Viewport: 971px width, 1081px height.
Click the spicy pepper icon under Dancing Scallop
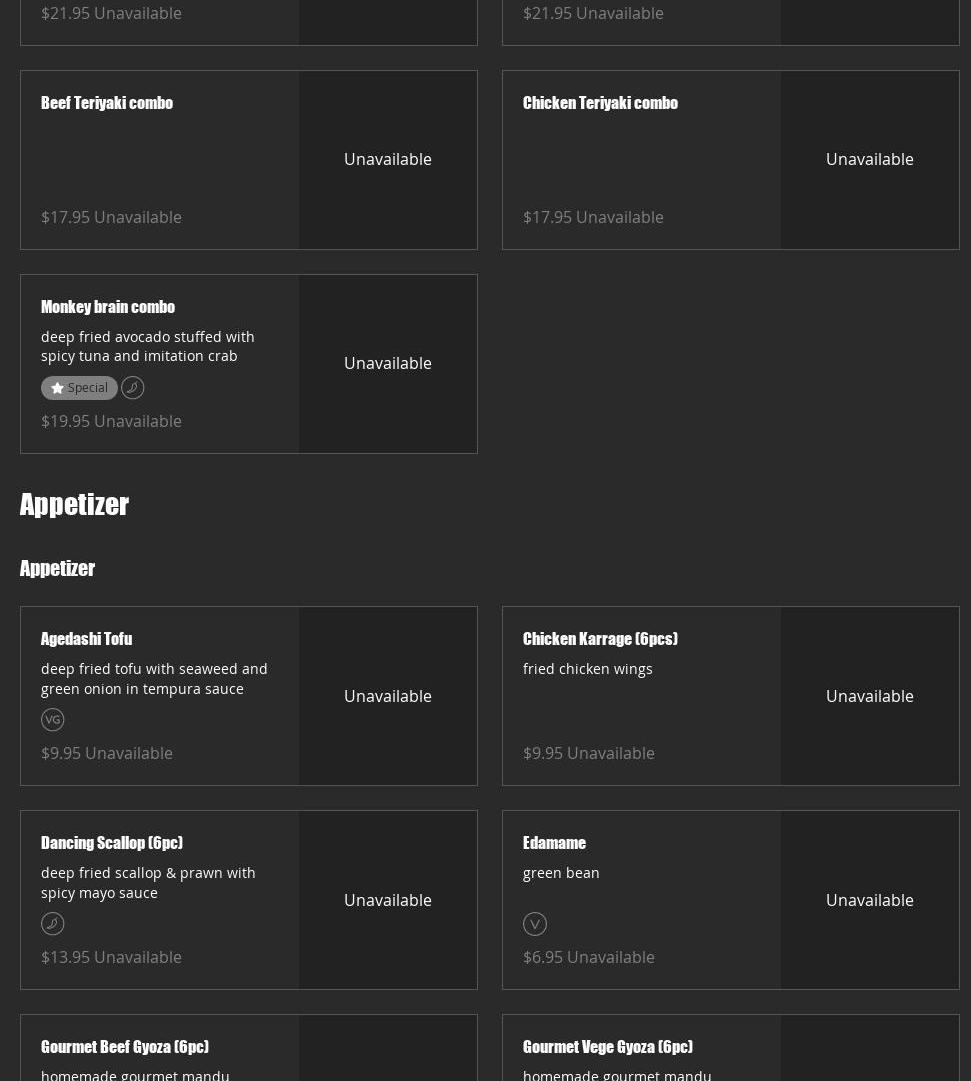click(x=53, y=924)
